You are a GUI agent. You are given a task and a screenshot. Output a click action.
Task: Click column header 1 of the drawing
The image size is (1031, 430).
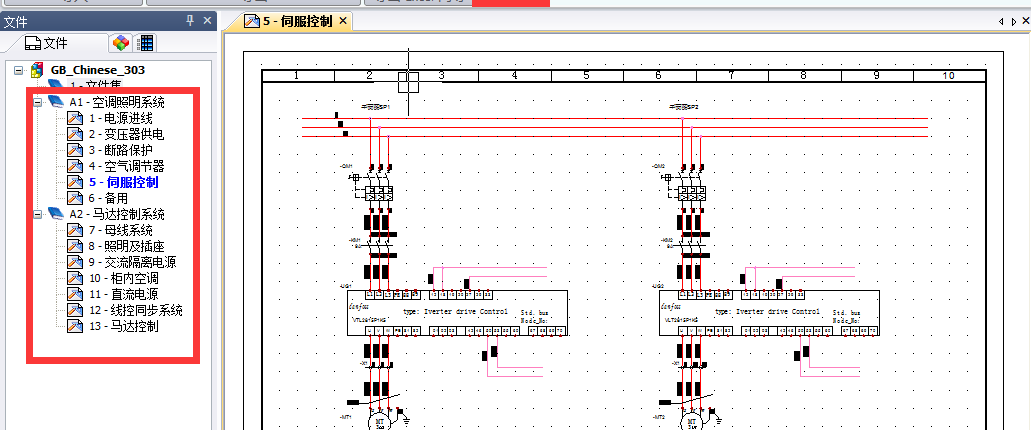(x=298, y=76)
